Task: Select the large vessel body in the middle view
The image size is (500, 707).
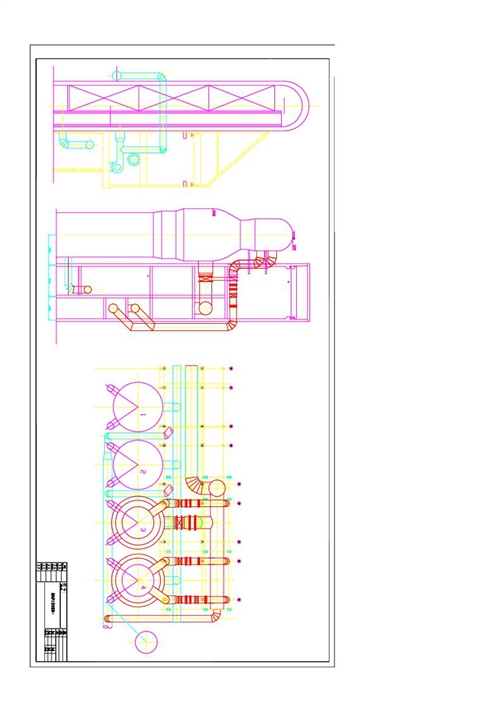Action: pyautogui.click(x=175, y=234)
